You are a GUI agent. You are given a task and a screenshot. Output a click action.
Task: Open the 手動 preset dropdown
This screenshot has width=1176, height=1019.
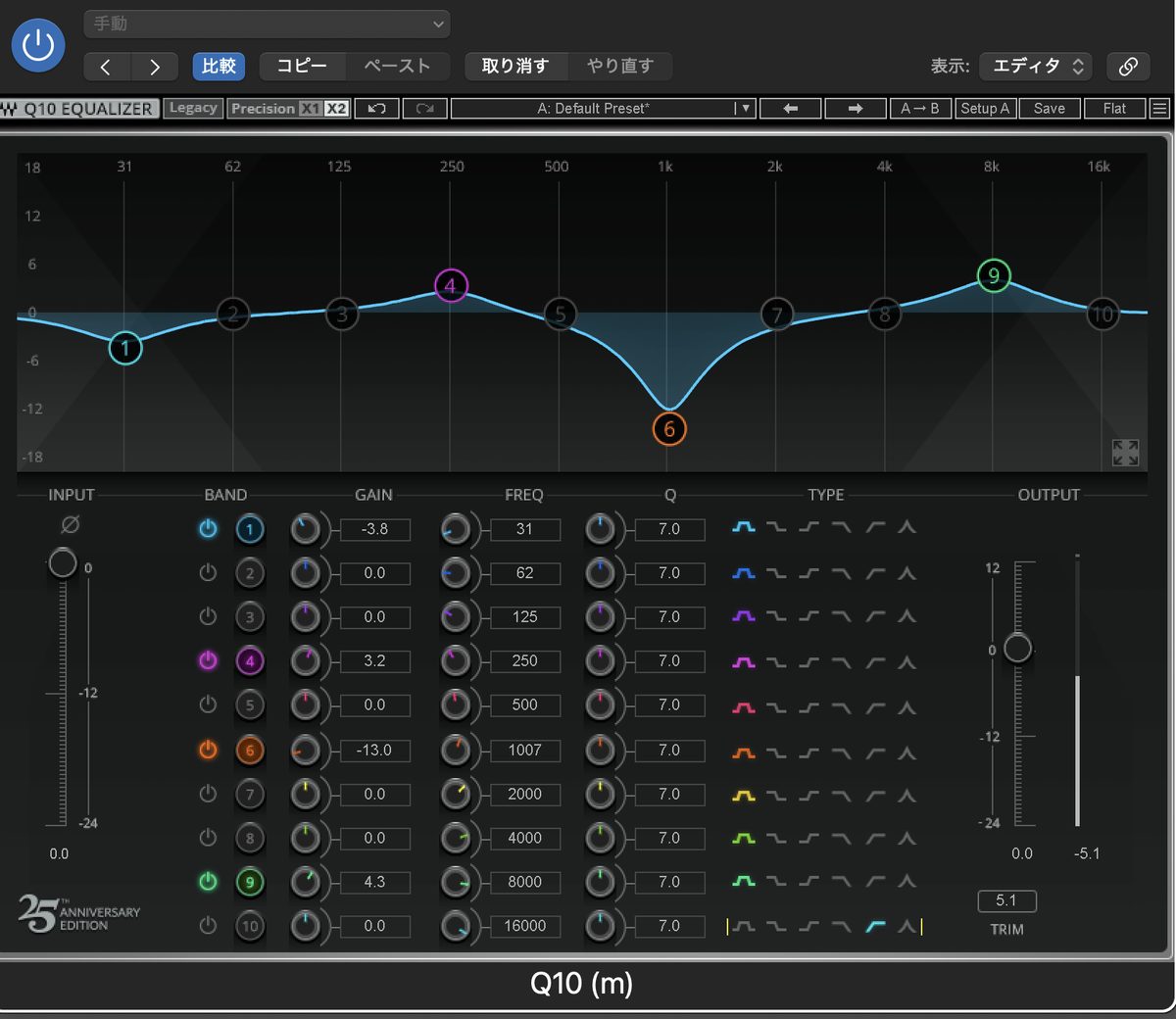[x=267, y=24]
